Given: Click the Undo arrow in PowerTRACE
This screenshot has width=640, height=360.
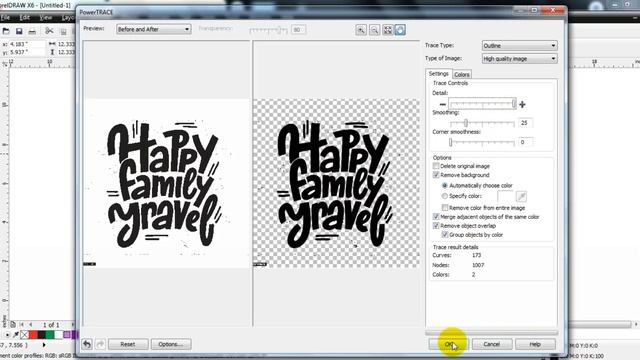Looking at the screenshot, I should pos(87,344).
